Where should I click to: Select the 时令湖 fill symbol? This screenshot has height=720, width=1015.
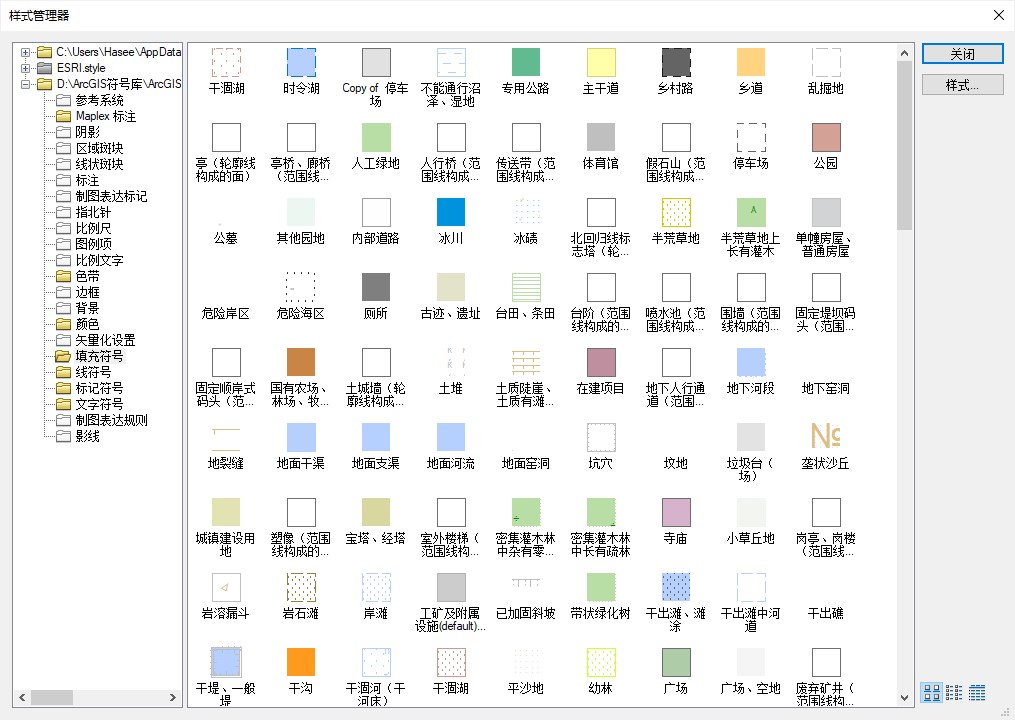pyautogui.click(x=301, y=63)
